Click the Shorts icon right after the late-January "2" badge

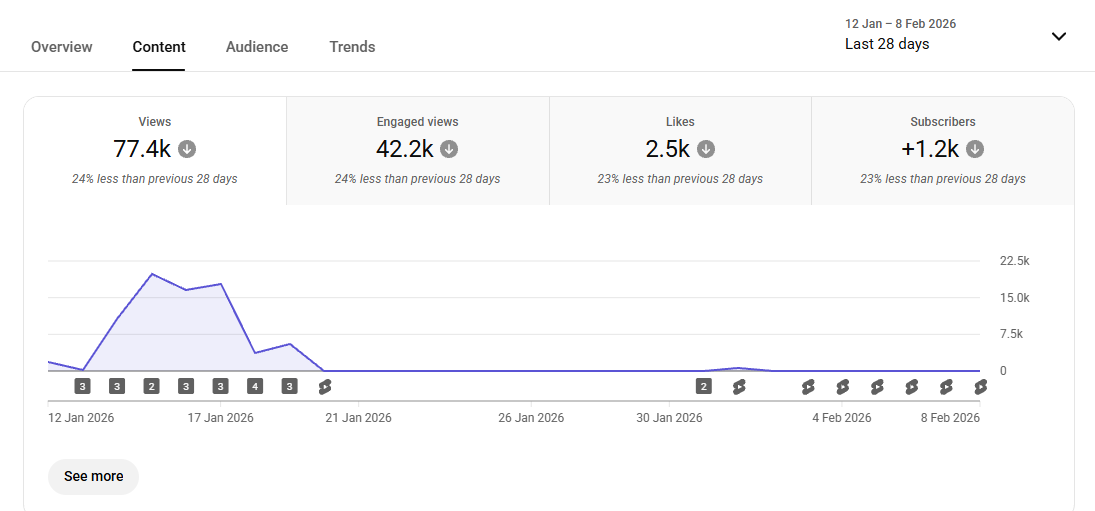[739, 386]
